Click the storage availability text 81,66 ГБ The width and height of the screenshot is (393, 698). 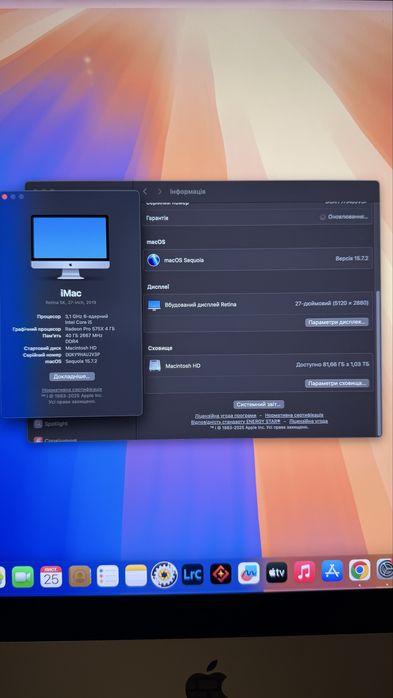click(x=332, y=364)
